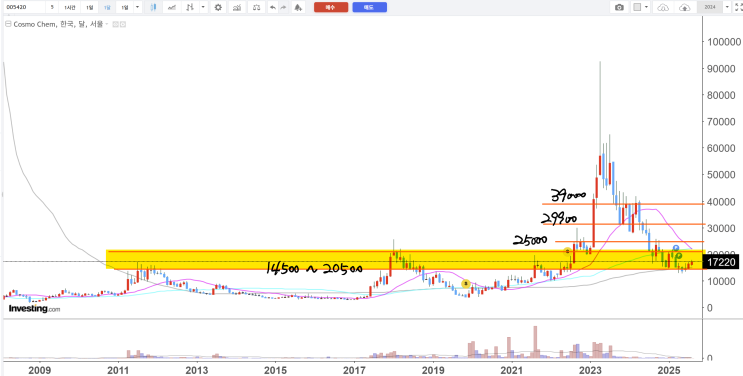Expand the time interval dropdown arrow
This screenshot has width=743, height=376.
click(137, 7)
